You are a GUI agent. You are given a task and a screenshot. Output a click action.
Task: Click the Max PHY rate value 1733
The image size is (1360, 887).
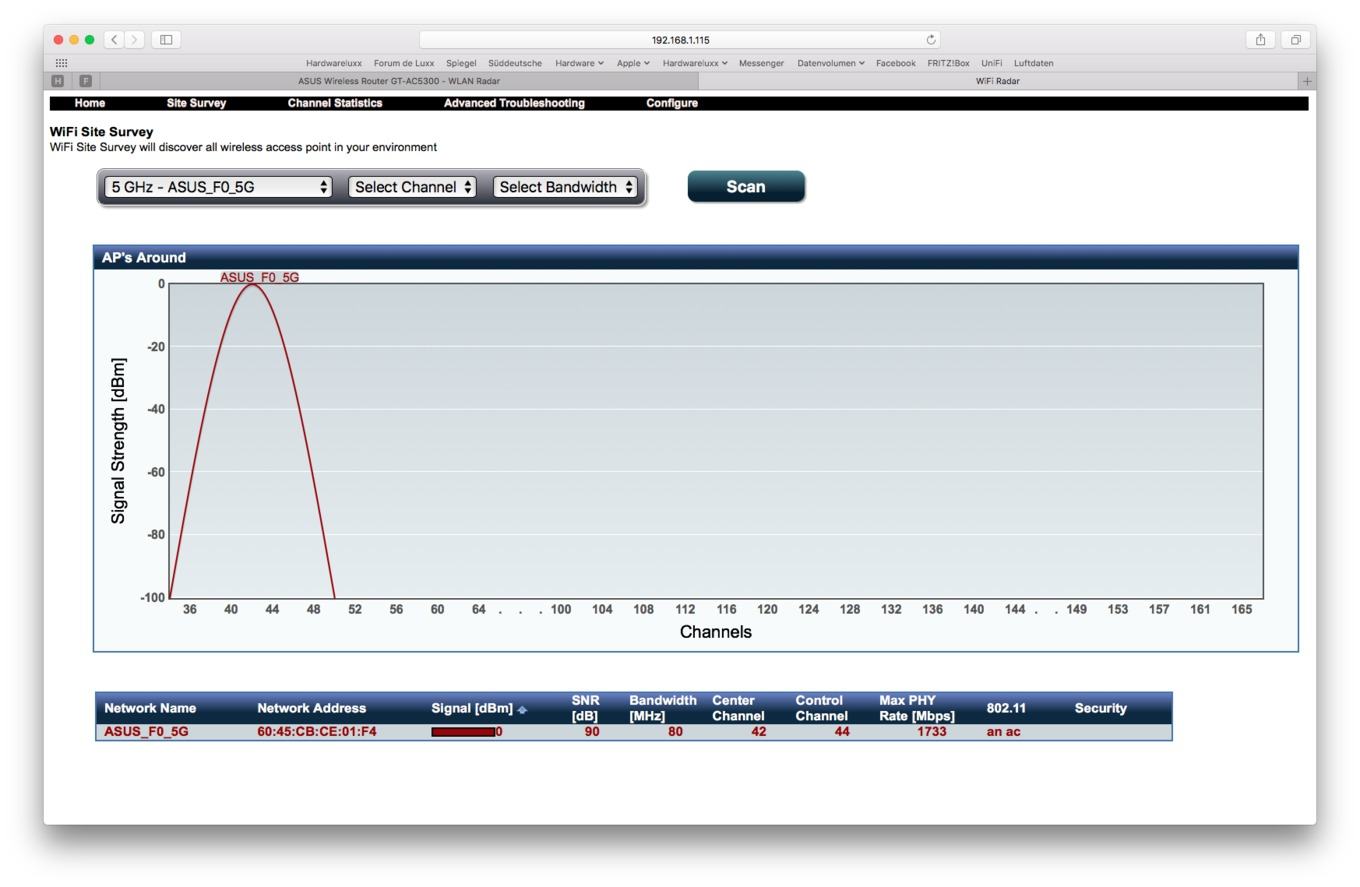pos(931,732)
